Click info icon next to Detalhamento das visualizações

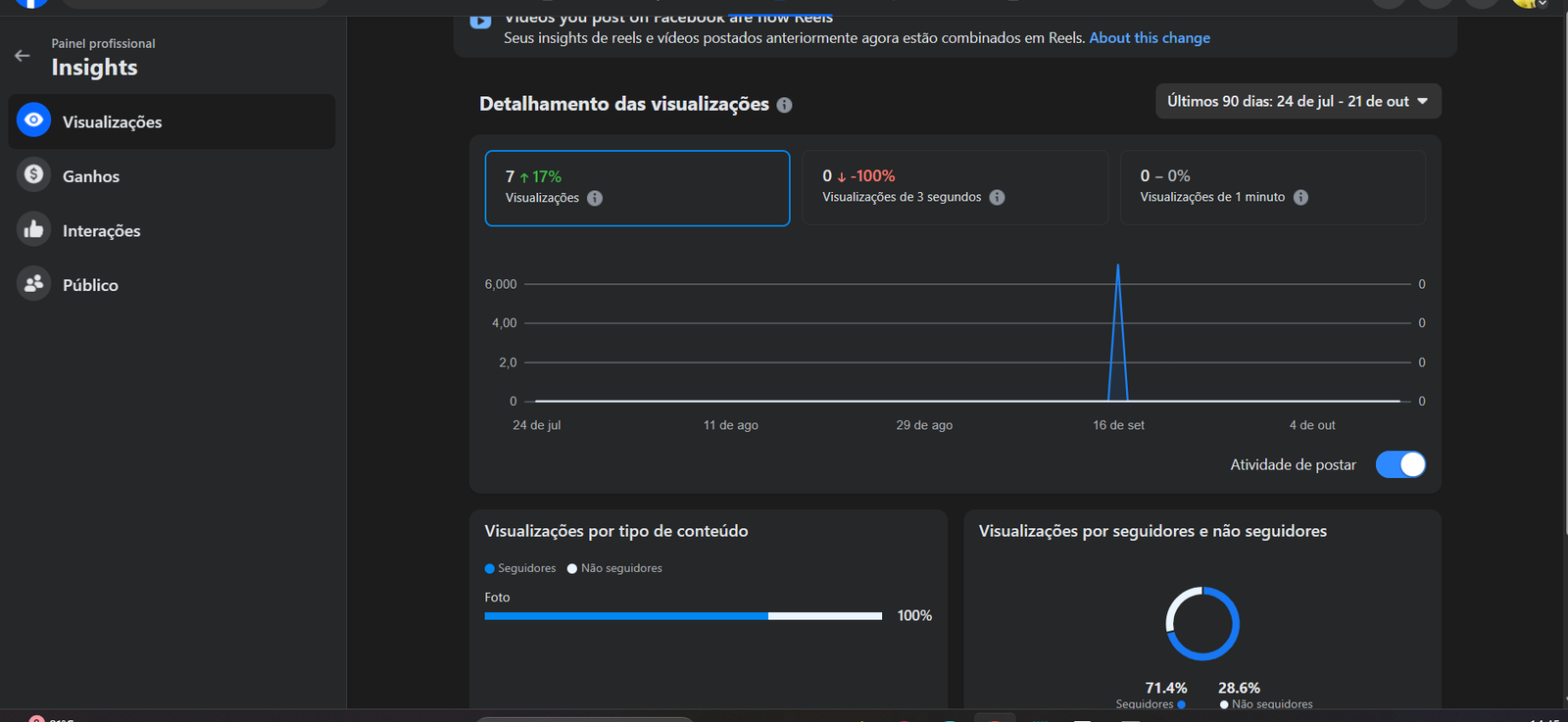[785, 105]
